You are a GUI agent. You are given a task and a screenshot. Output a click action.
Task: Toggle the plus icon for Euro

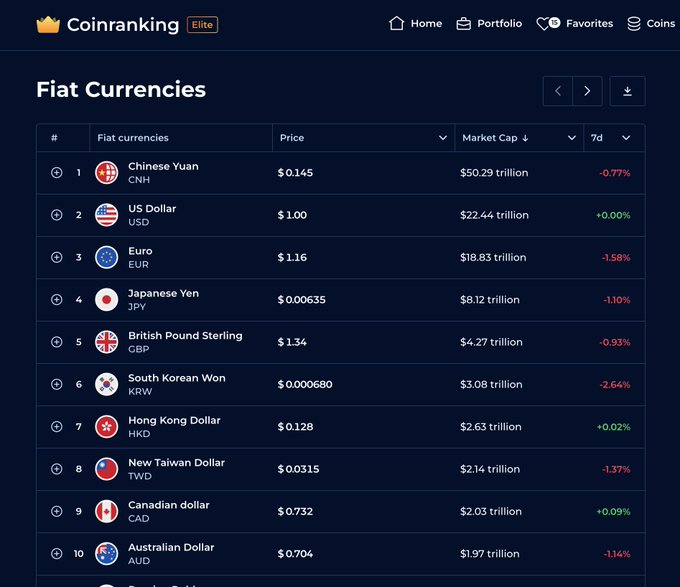tap(57, 258)
